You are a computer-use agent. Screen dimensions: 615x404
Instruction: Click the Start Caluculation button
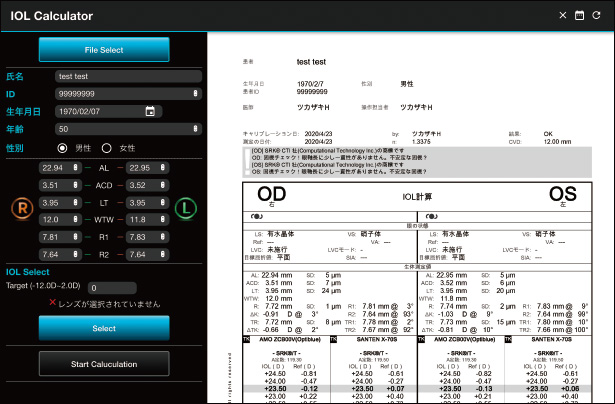[104, 364]
